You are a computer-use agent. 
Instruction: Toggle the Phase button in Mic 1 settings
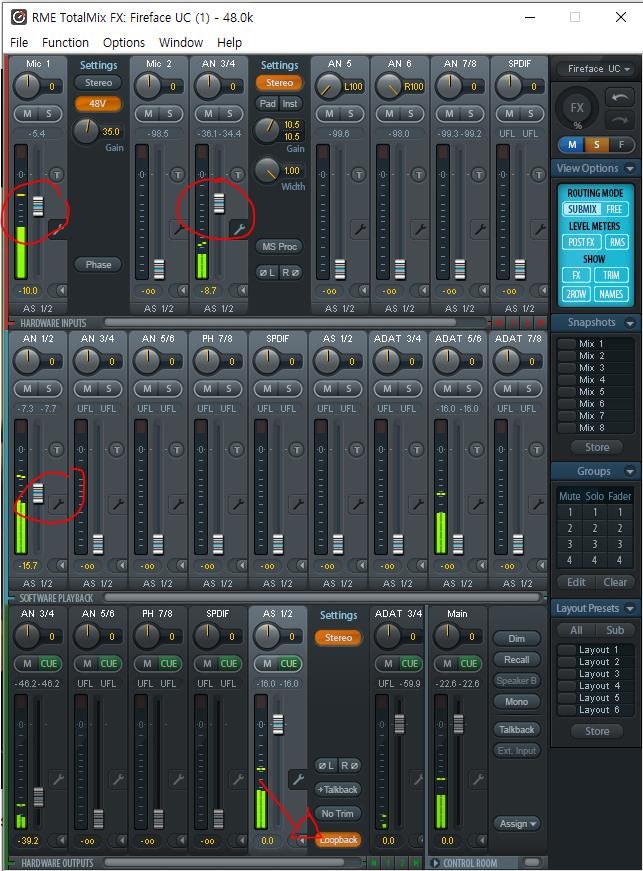click(x=98, y=264)
